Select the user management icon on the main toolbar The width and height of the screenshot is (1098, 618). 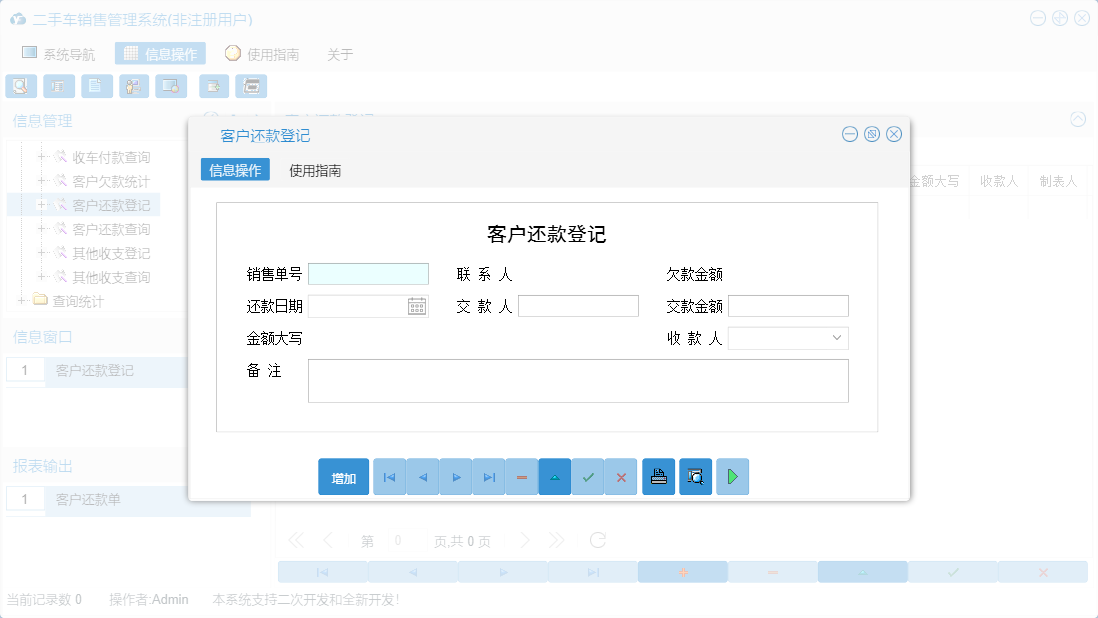tap(133, 86)
